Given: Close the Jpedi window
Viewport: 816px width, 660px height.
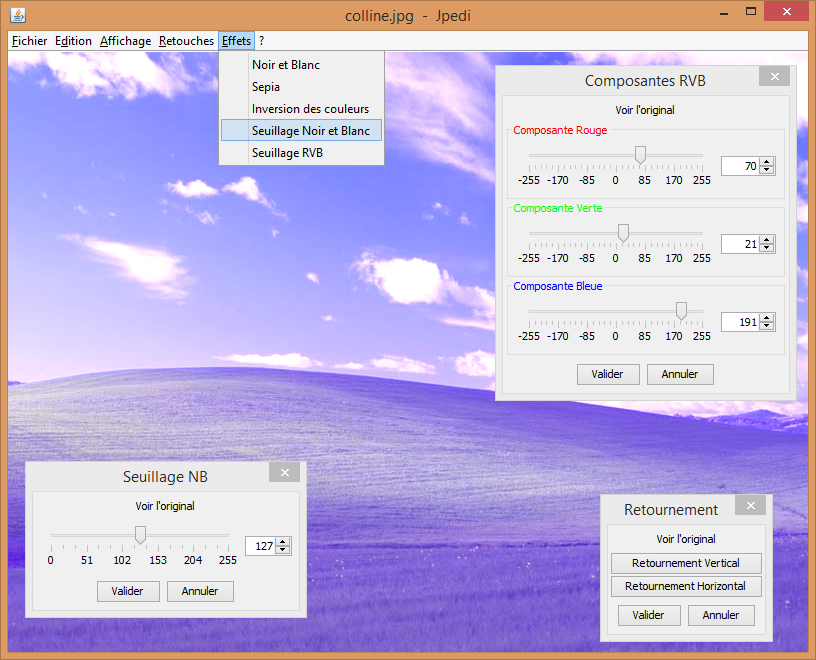Looking at the screenshot, I should click(787, 11).
